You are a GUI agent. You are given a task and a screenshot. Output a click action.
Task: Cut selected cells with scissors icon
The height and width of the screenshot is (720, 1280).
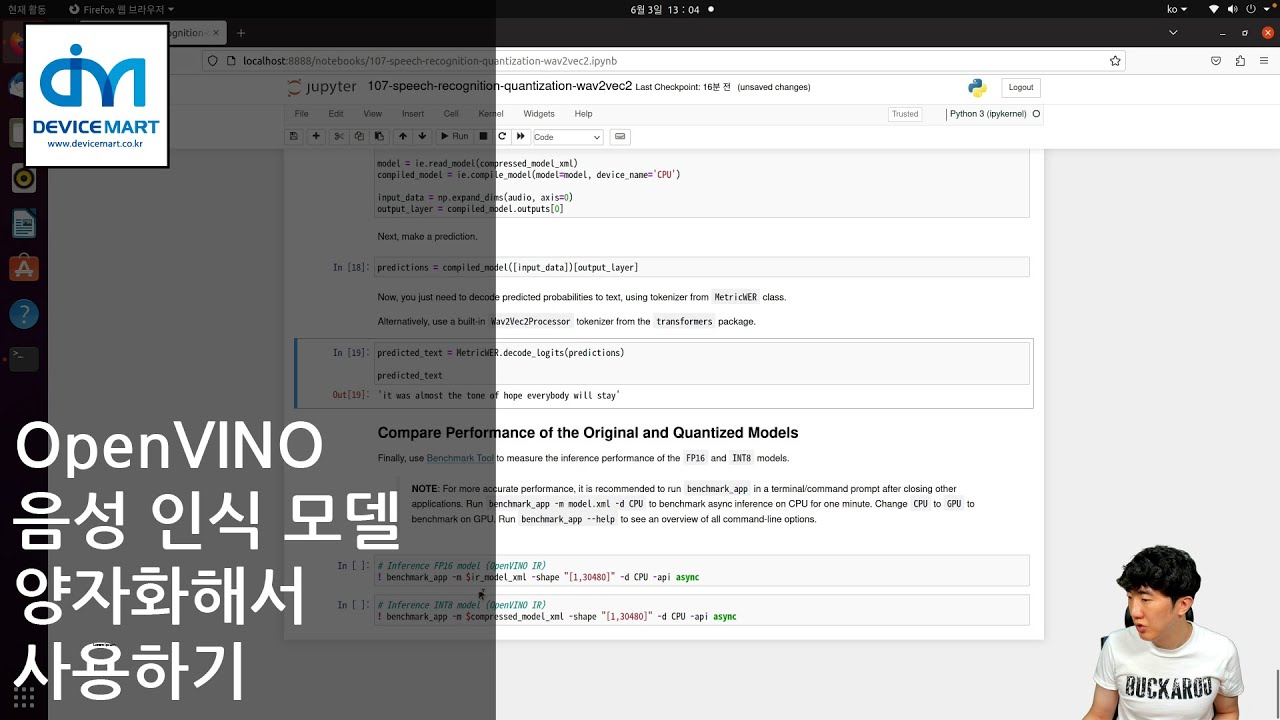click(339, 136)
